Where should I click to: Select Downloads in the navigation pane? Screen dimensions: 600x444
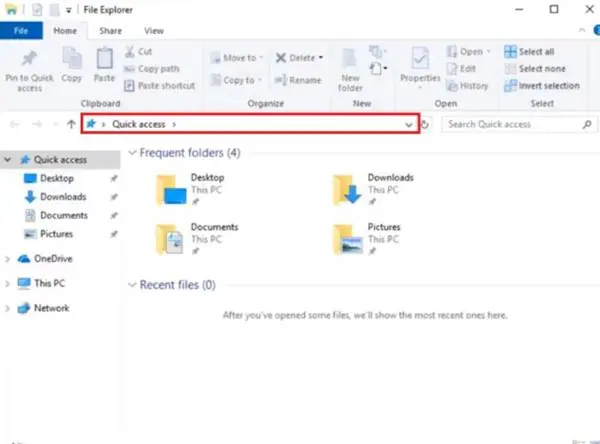(63, 197)
